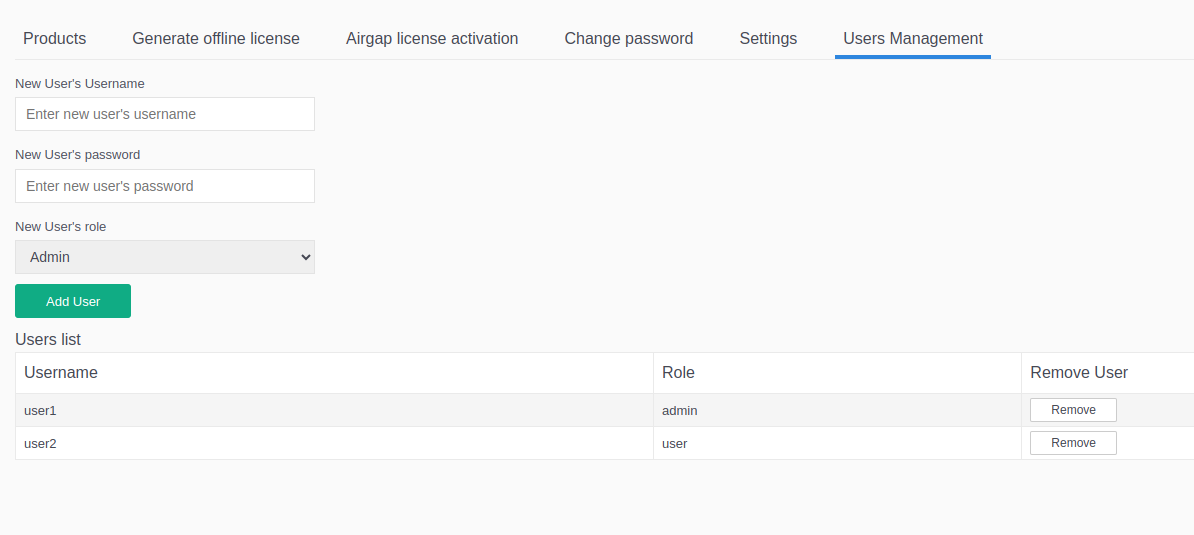Select the user1 username cell
The height and width of the screenshot is (535, 1194).
(x=41, y=411)
